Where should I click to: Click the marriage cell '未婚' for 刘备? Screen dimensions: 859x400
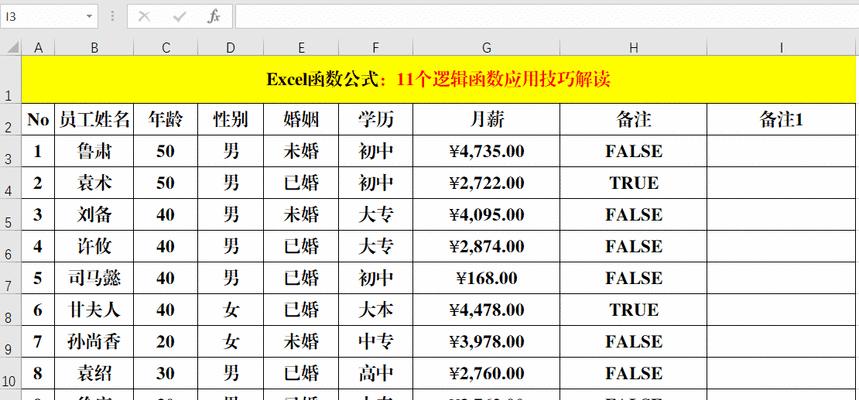click(301, 215)
